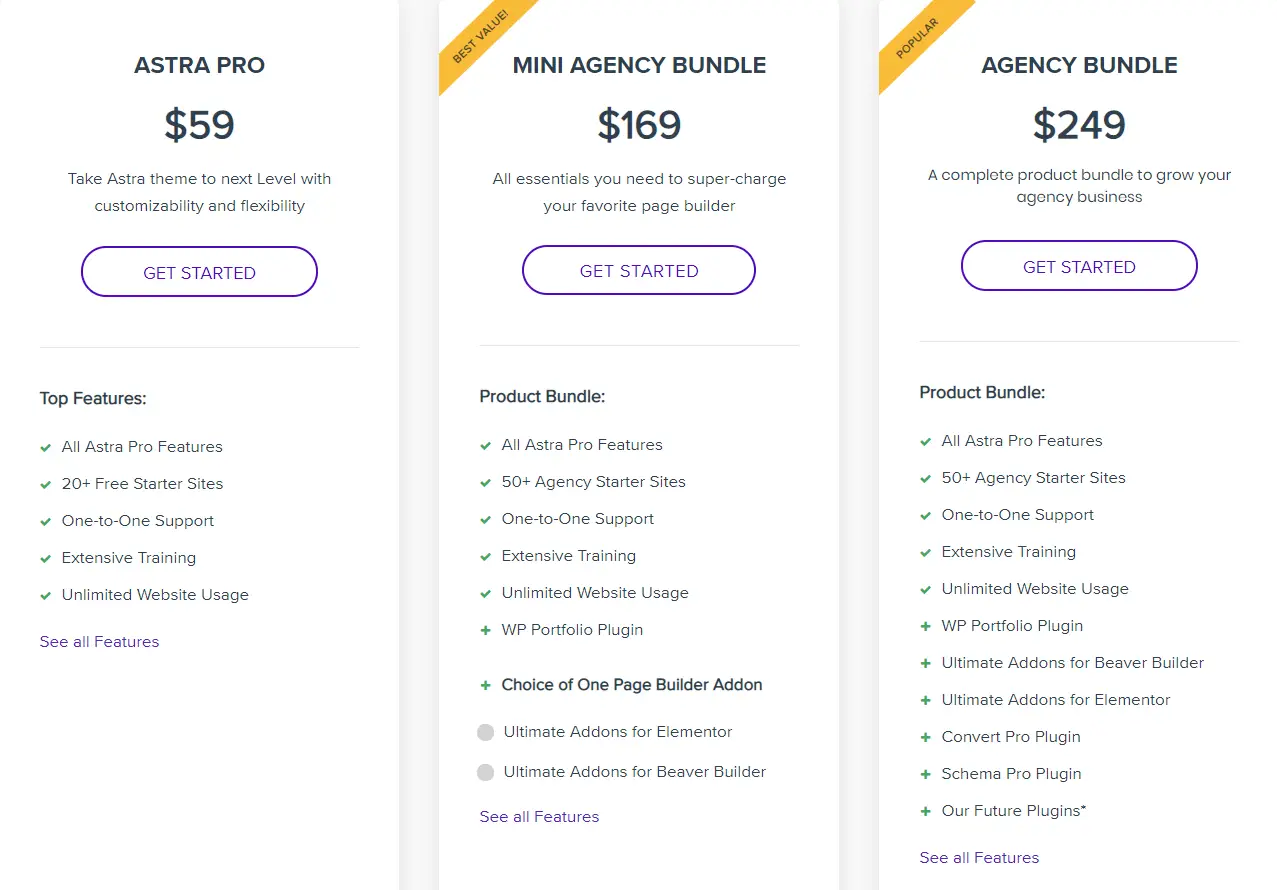Click Get Started under Astra Pro
1277x890 pixels.
point(199,272)
